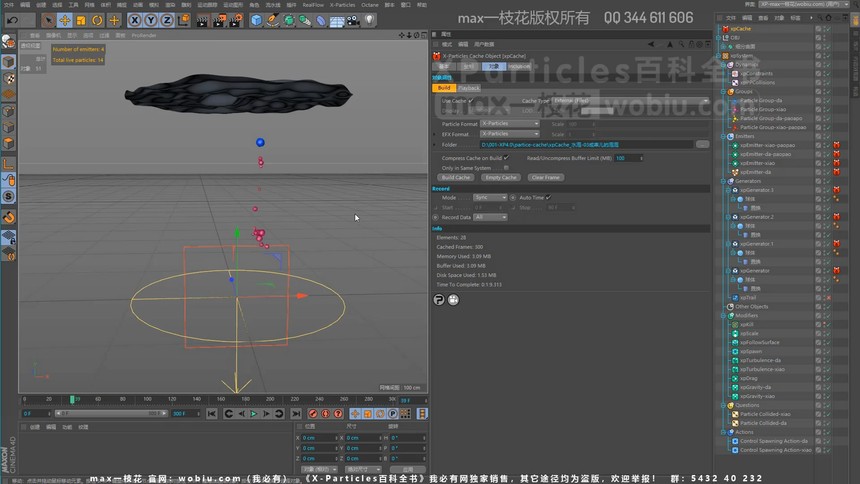The height and width of the screenshot is (484, 860).
Task: Toggle the Y axis lock
Action: (150, 20)
